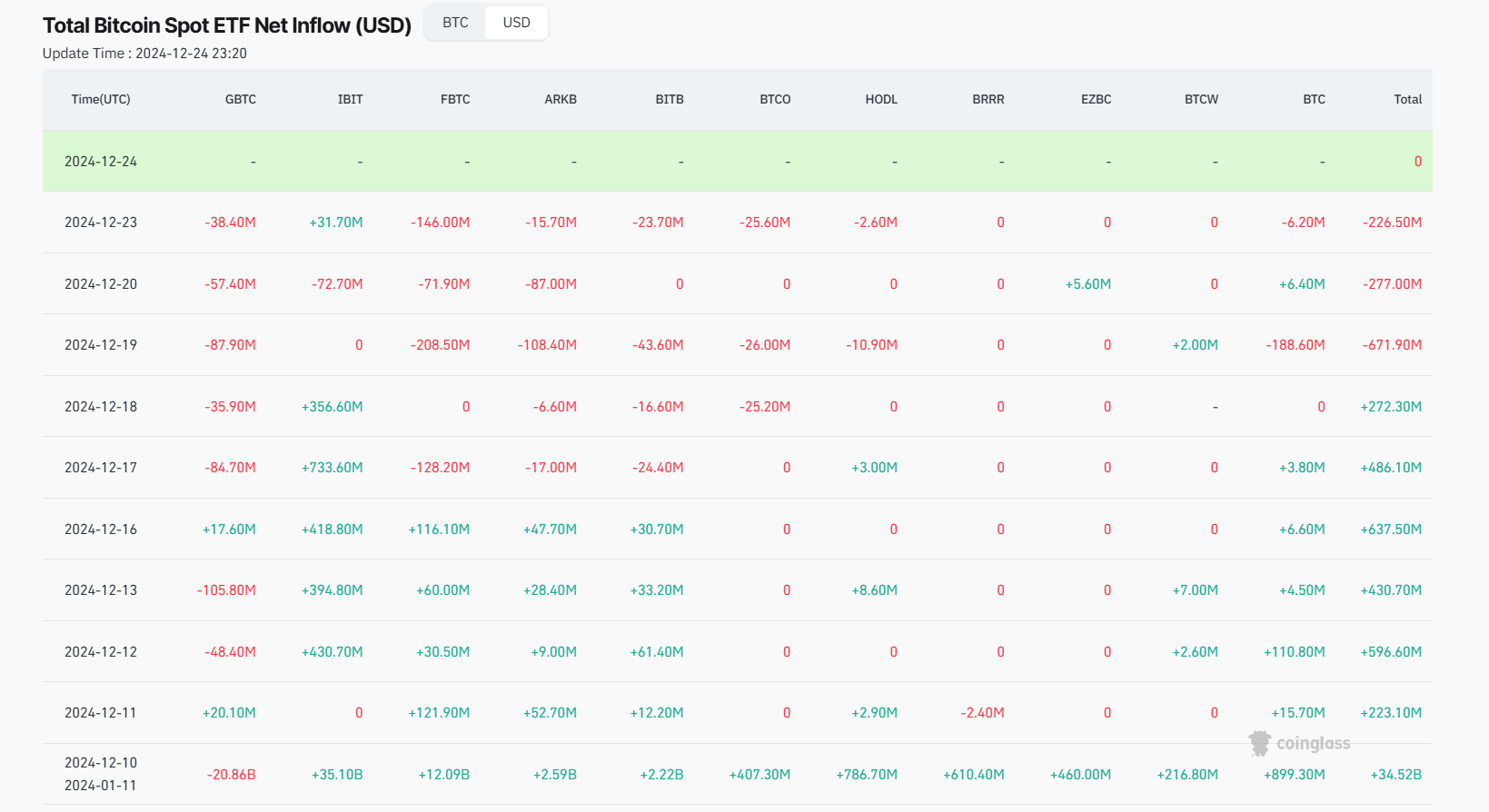Select the 2024-12-17 date cell
Image resolution: width=1489 pixels, height=812 pixels.
tap(101, 468)
